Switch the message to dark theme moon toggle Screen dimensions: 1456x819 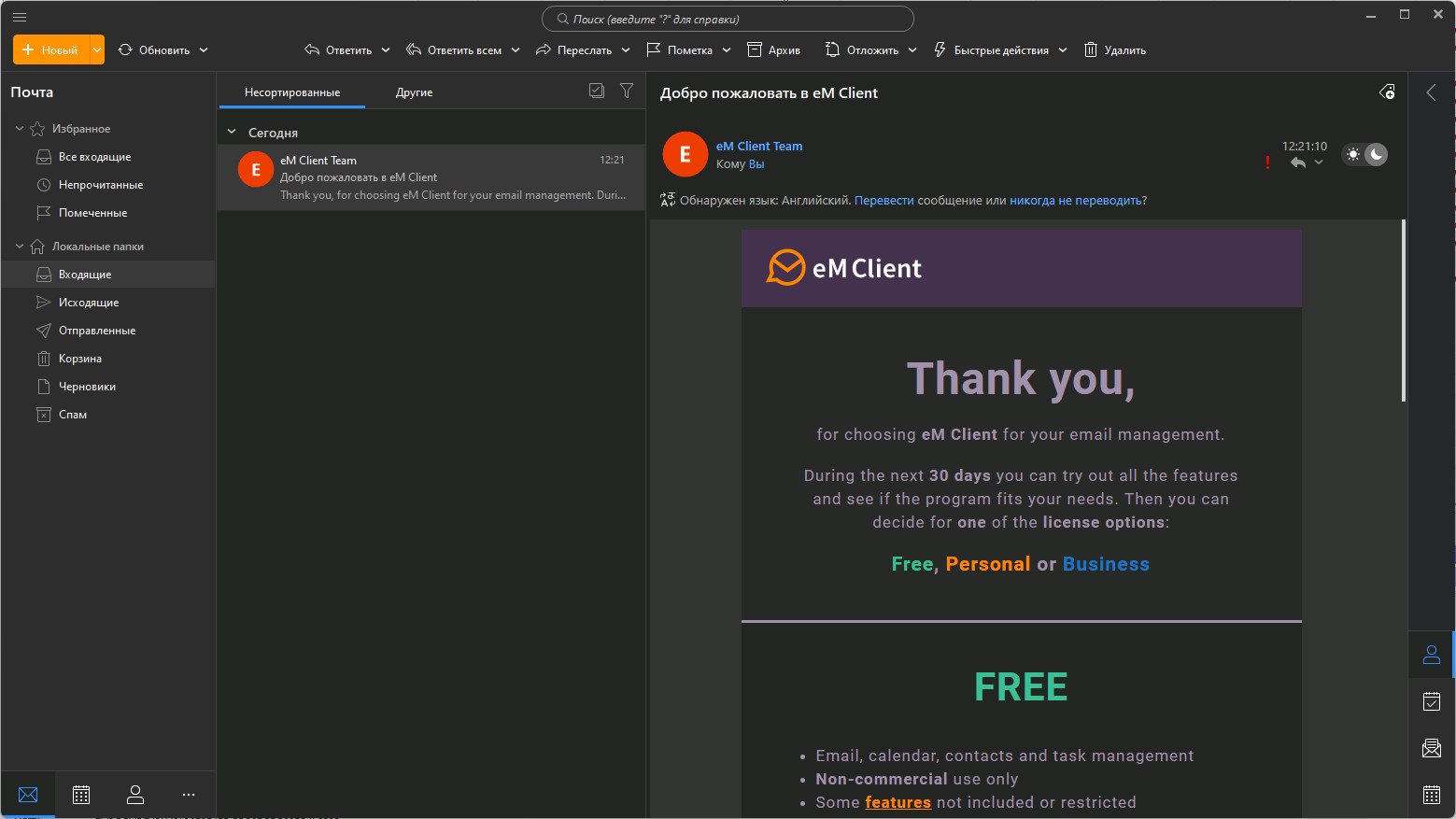point(1376,154)
